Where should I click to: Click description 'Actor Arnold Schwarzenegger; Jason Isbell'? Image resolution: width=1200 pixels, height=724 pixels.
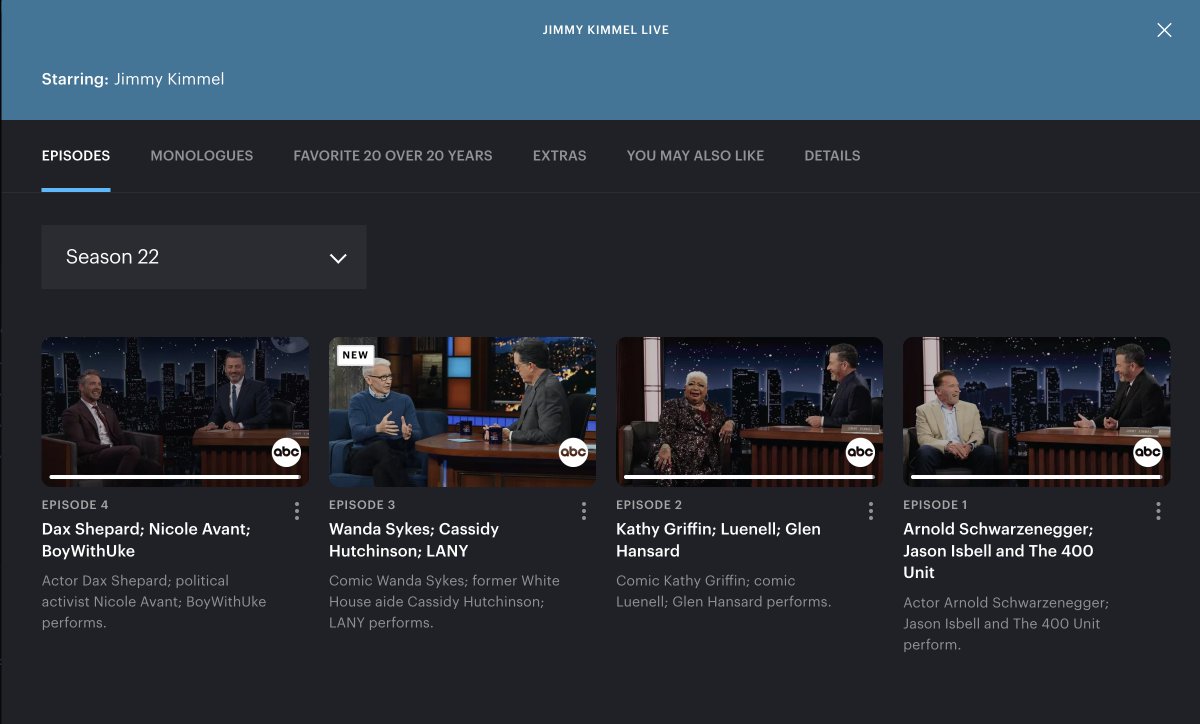coord(1006,623)
